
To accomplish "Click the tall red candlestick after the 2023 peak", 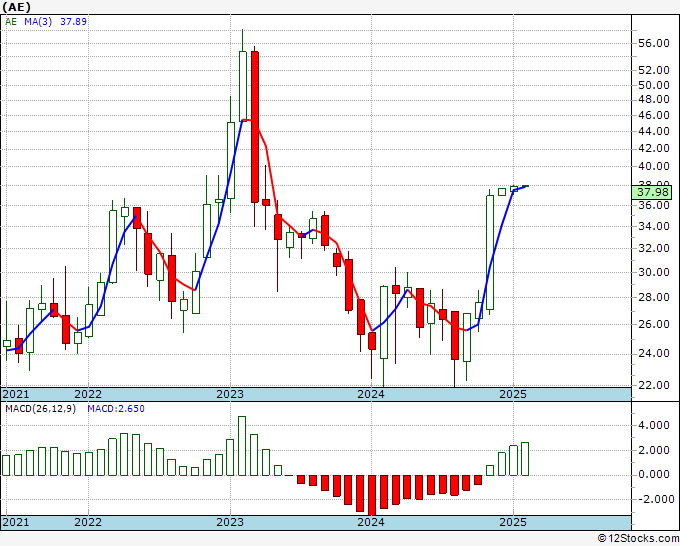I will 255,127.
